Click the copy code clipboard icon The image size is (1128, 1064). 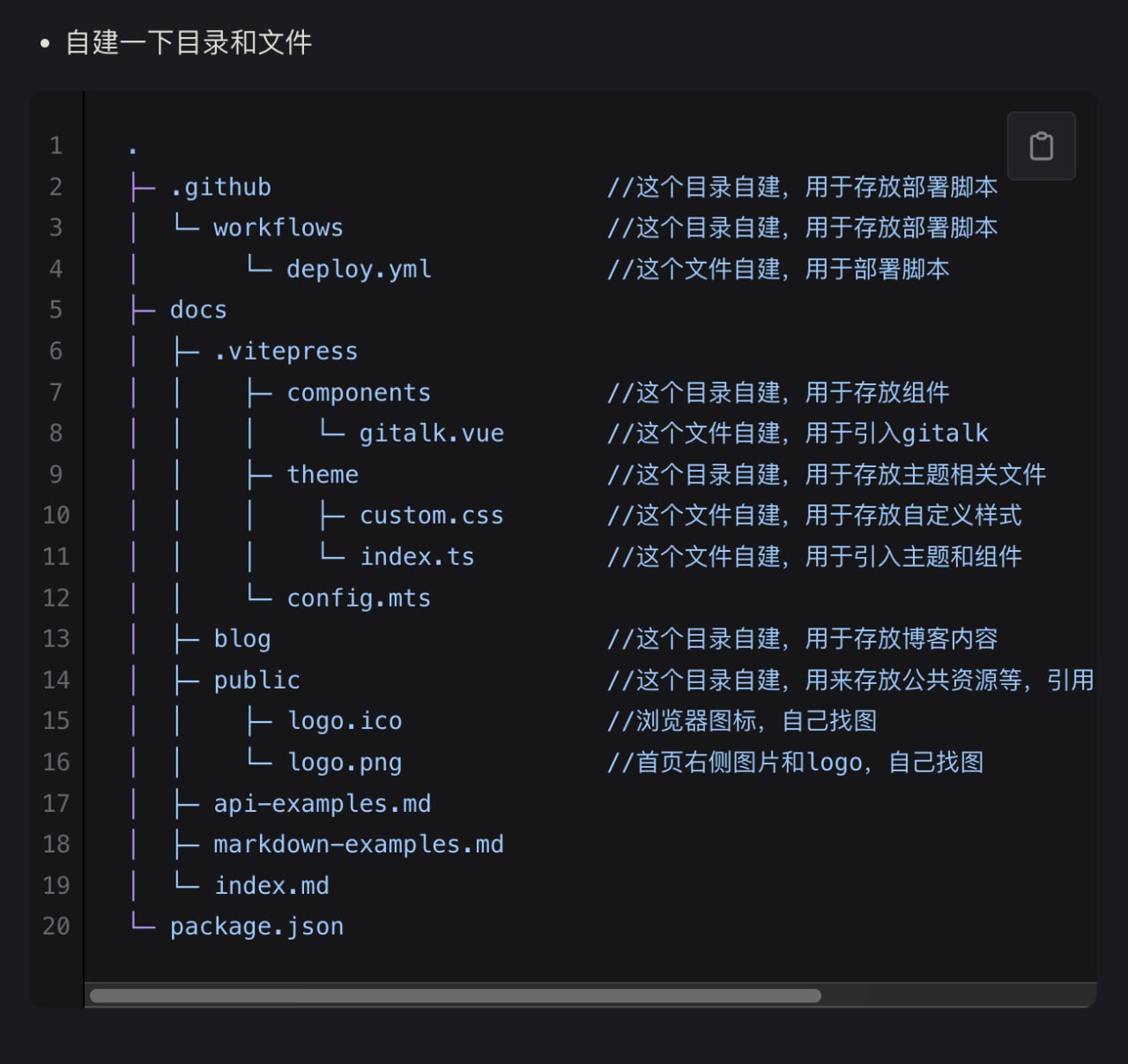[x=1041, y=146]
